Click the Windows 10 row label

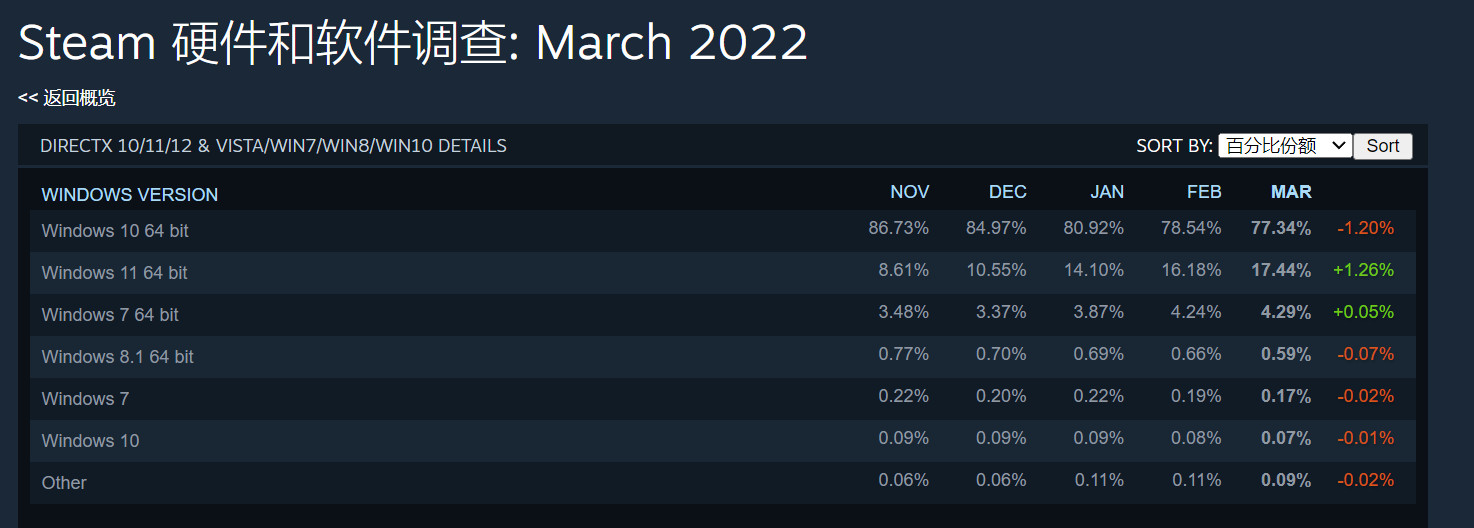coord(90,440)
